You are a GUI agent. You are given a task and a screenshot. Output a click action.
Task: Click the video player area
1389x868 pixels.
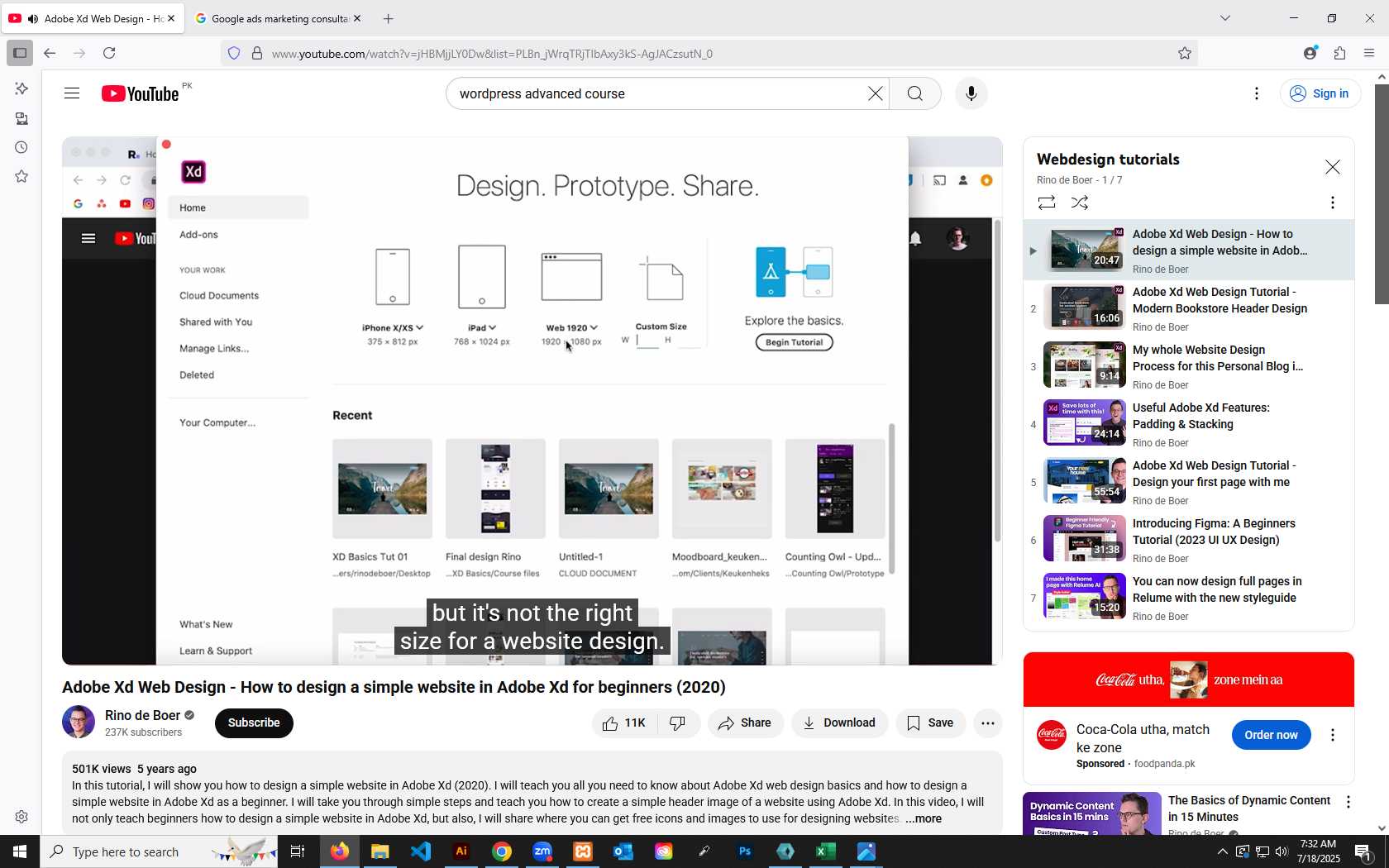532,401
